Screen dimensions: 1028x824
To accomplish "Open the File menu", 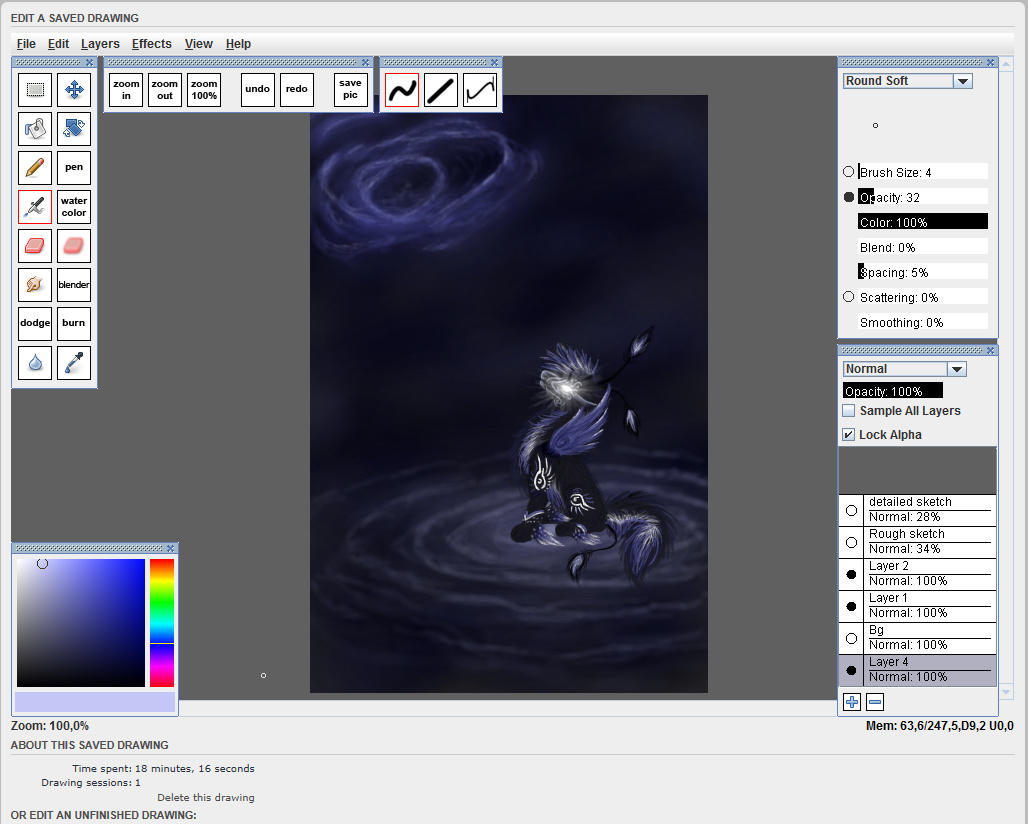I will [26, 44].
